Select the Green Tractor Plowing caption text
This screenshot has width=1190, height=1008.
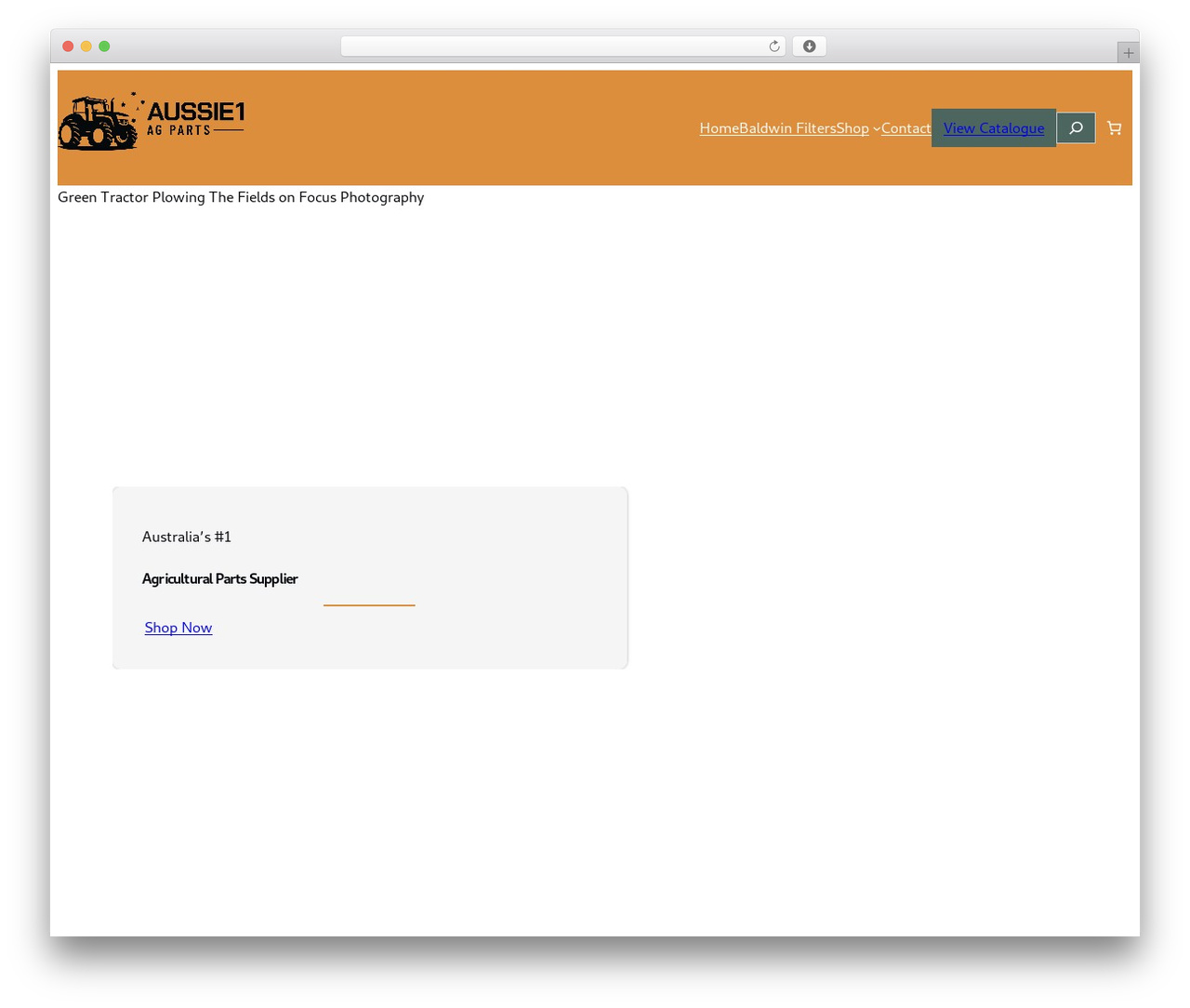pyautogui.click(x=241, y=197)
